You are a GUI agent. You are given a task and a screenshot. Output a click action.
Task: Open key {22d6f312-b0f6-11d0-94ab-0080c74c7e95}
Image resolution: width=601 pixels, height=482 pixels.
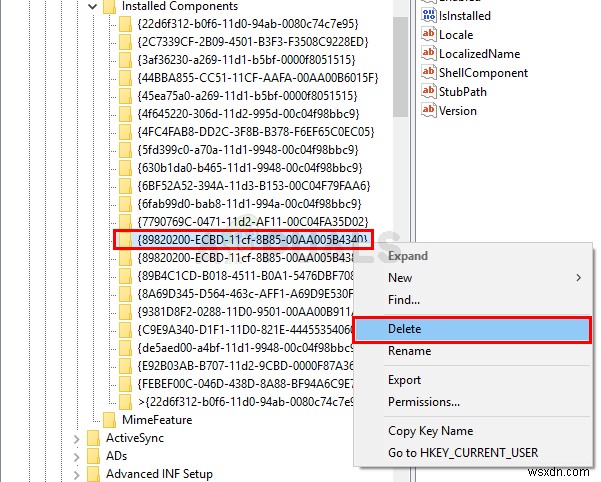(248, 24)
